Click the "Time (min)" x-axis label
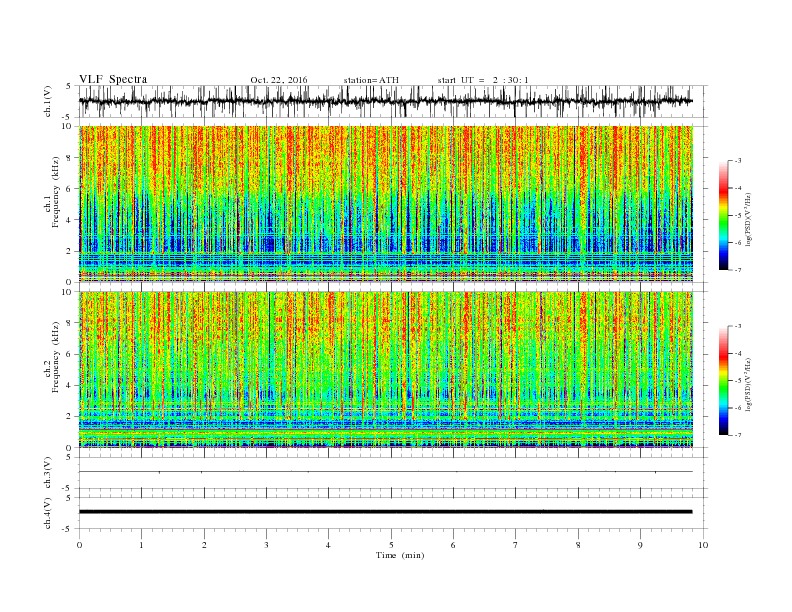This screenshot has height=612, width=792. [x=400, y=555]
